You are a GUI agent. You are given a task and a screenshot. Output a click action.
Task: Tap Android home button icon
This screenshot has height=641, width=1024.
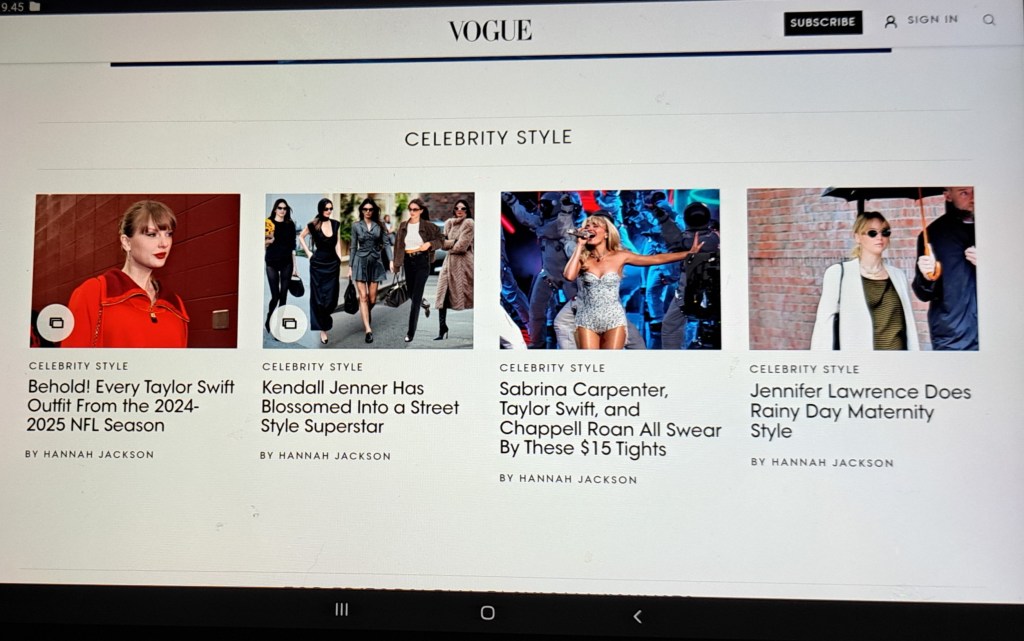(487, 612)
